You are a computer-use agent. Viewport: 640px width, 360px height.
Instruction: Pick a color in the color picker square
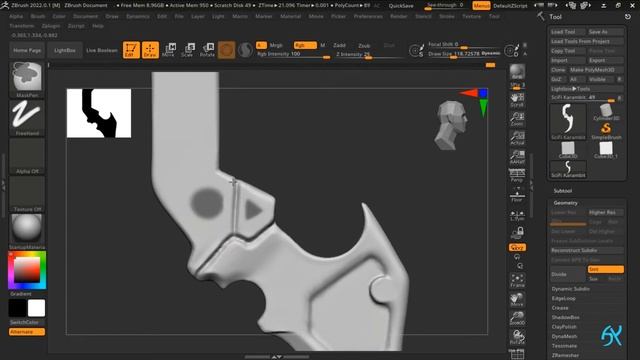pyautogui.click(x=27, y=269)
